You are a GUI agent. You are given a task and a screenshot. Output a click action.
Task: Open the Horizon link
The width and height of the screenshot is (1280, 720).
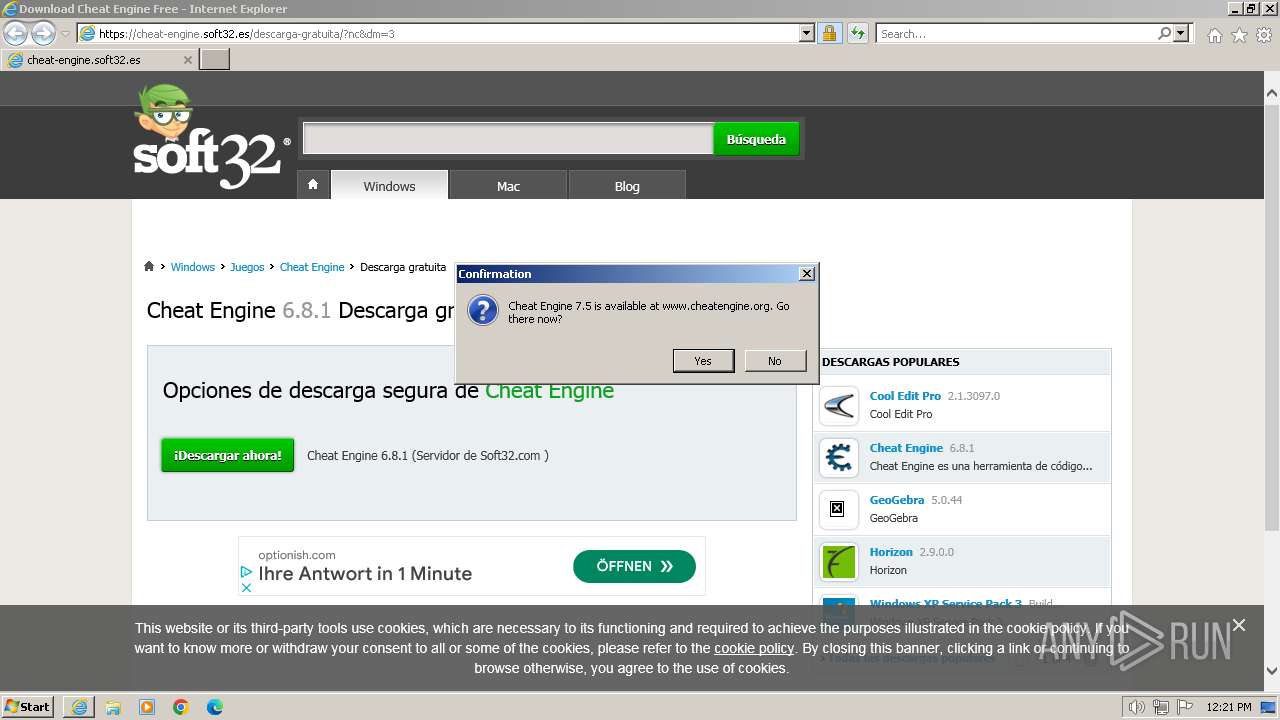[x=891, y=552]
